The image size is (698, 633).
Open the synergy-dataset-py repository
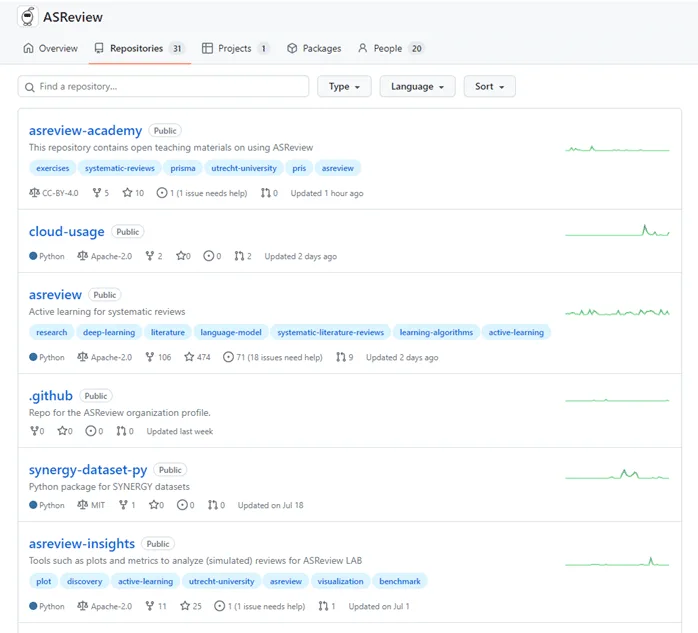pyautogui.click(x=88, y=470)
